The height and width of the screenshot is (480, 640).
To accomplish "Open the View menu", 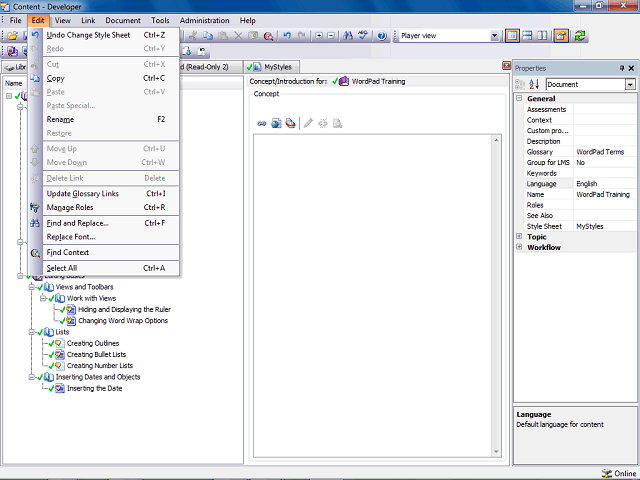I will 62,20.
